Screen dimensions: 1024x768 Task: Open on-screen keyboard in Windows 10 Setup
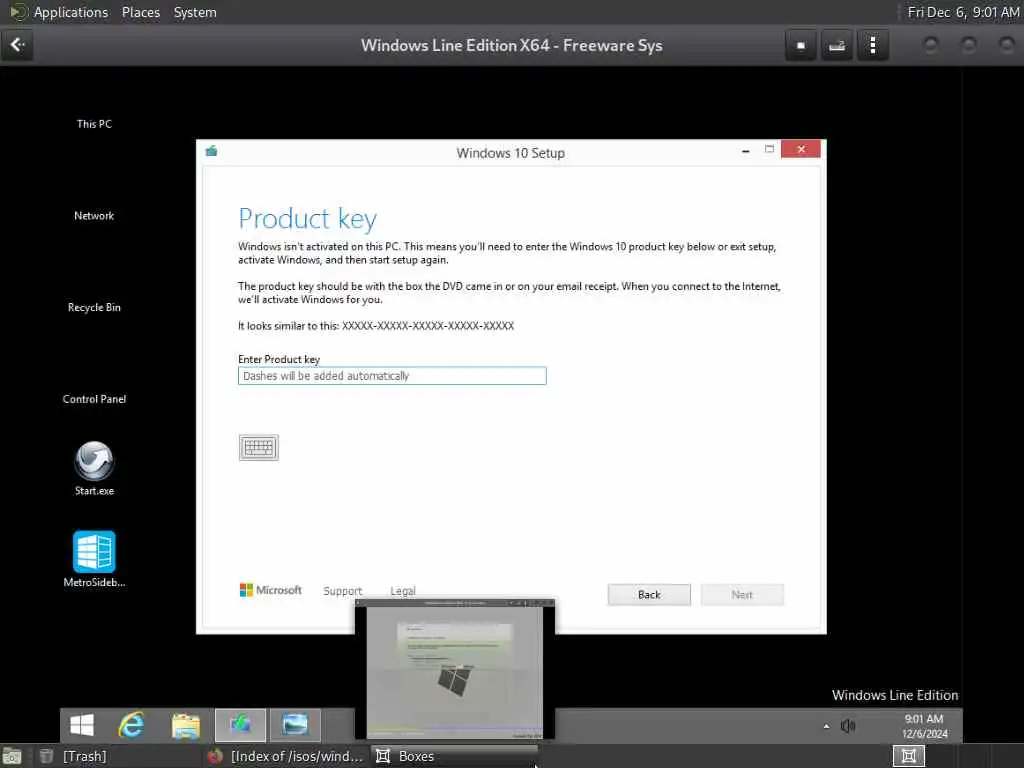pos(259,447)
